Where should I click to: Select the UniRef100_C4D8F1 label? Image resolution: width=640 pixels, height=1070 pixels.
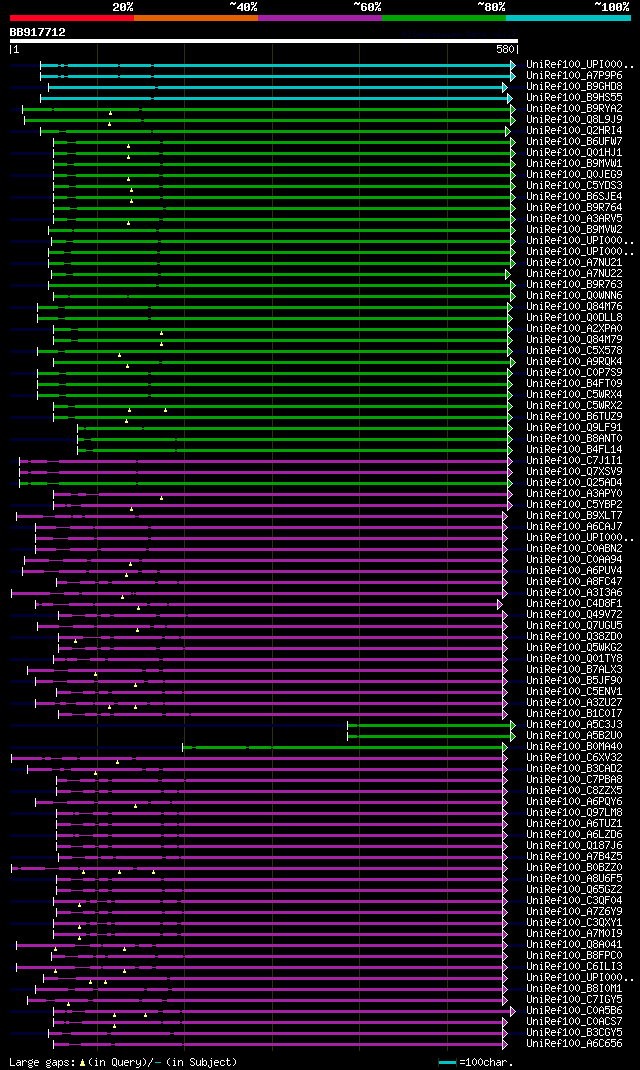click(574, 604)
